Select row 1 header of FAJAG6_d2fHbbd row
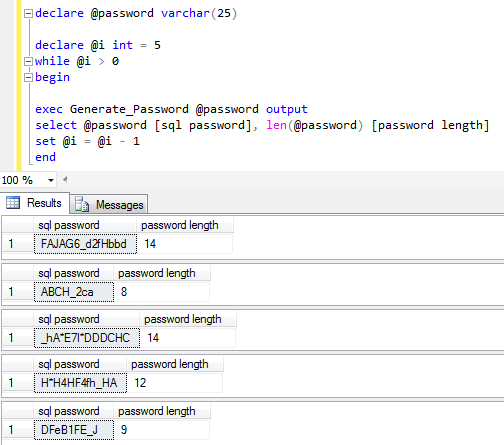The width and height of the screenshot is (504, 445). (18, 244)
